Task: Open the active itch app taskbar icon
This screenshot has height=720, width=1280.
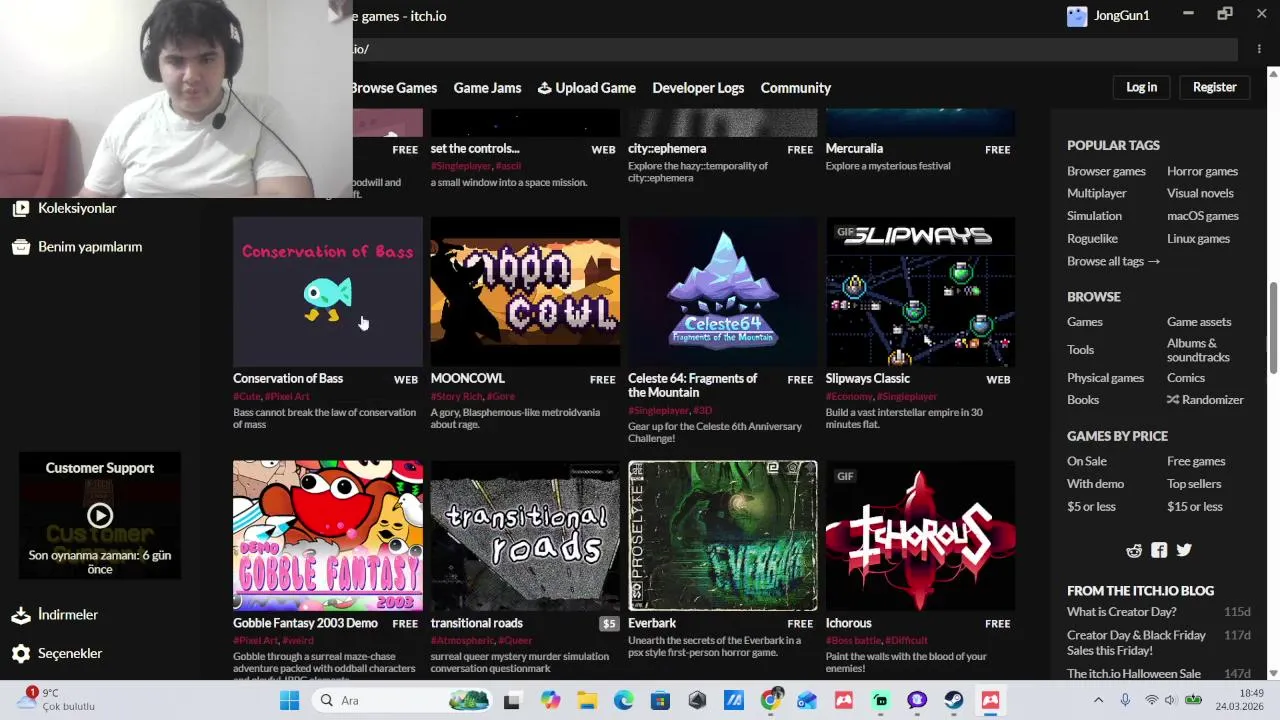Action: click(990, 700)
